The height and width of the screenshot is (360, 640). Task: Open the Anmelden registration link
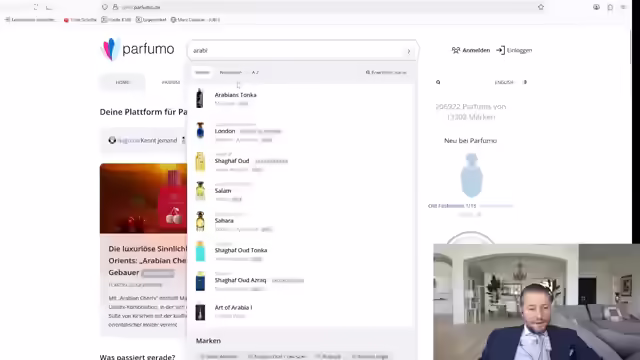tap(471, 50)
